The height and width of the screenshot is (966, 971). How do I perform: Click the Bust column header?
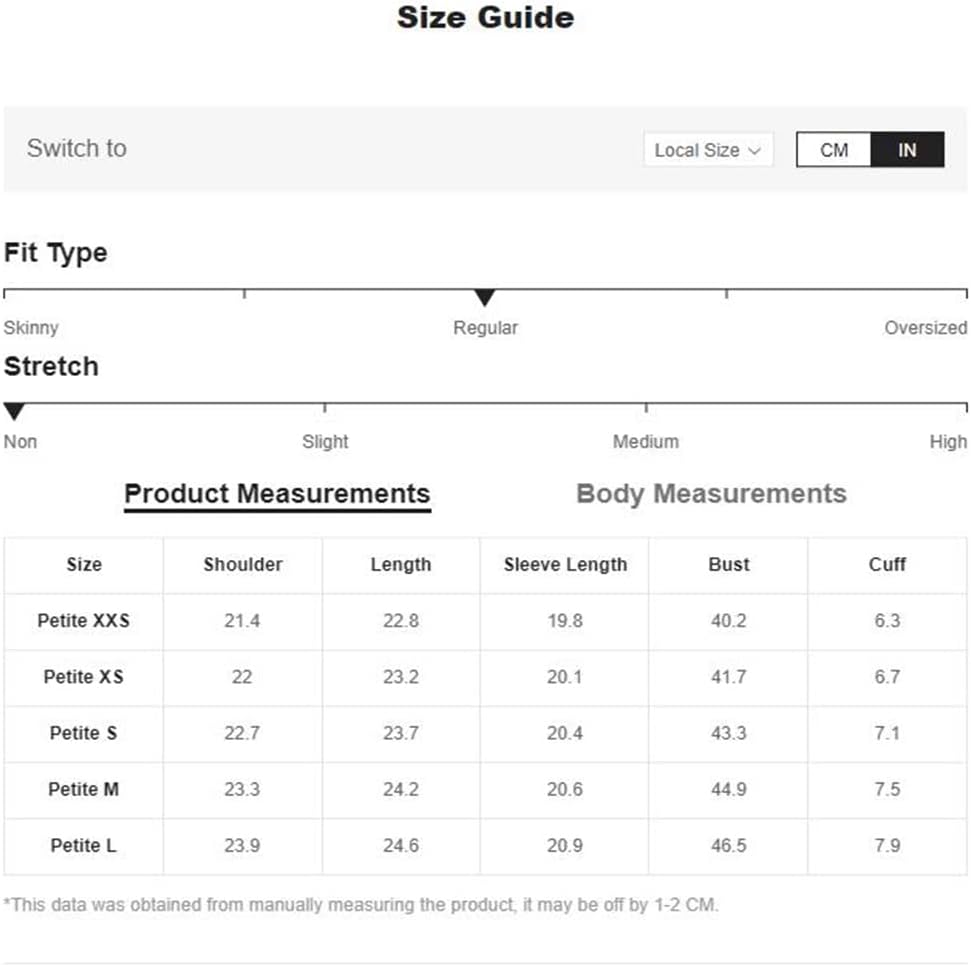coord(729,565)
